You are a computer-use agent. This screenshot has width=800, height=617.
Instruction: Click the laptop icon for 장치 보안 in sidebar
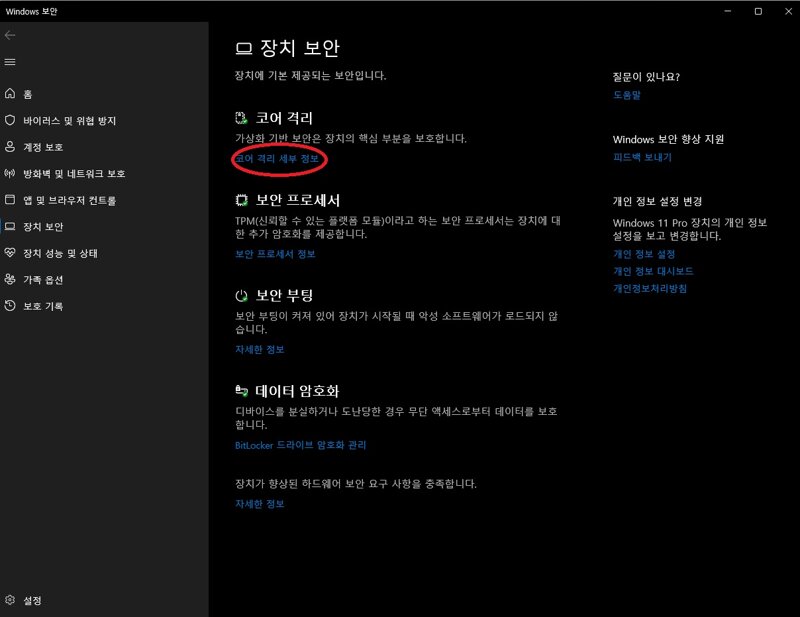10,226
